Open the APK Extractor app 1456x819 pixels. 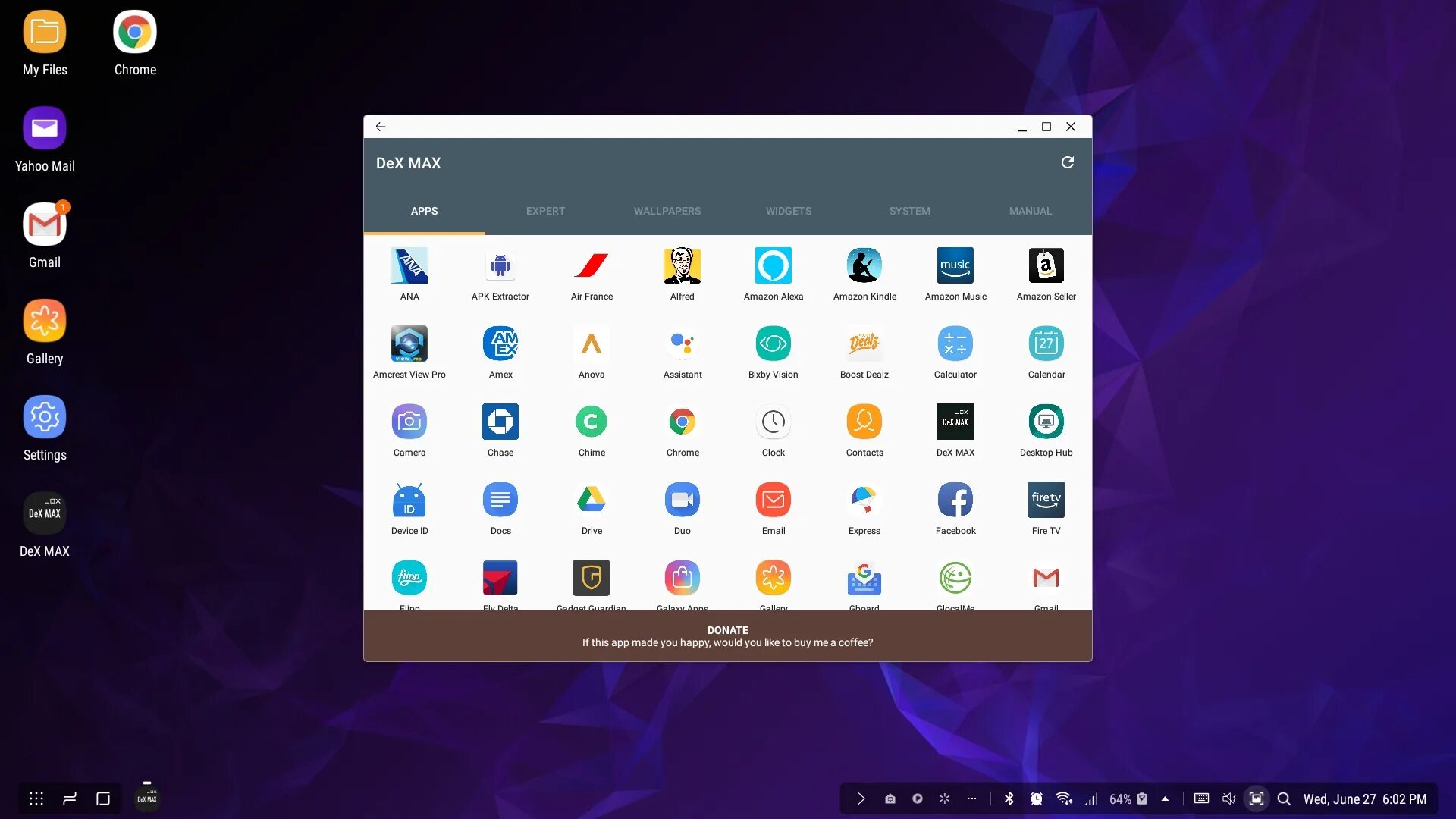[500, 266]
